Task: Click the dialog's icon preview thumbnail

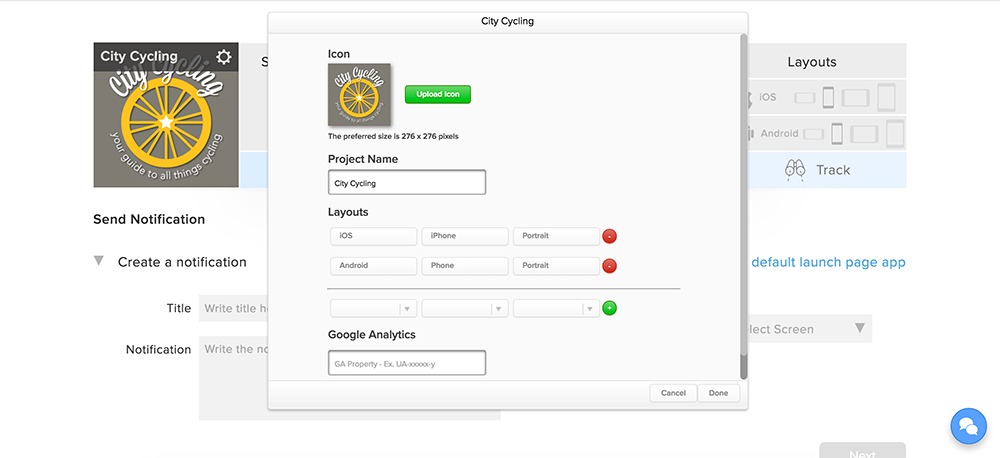Action: 359,94
